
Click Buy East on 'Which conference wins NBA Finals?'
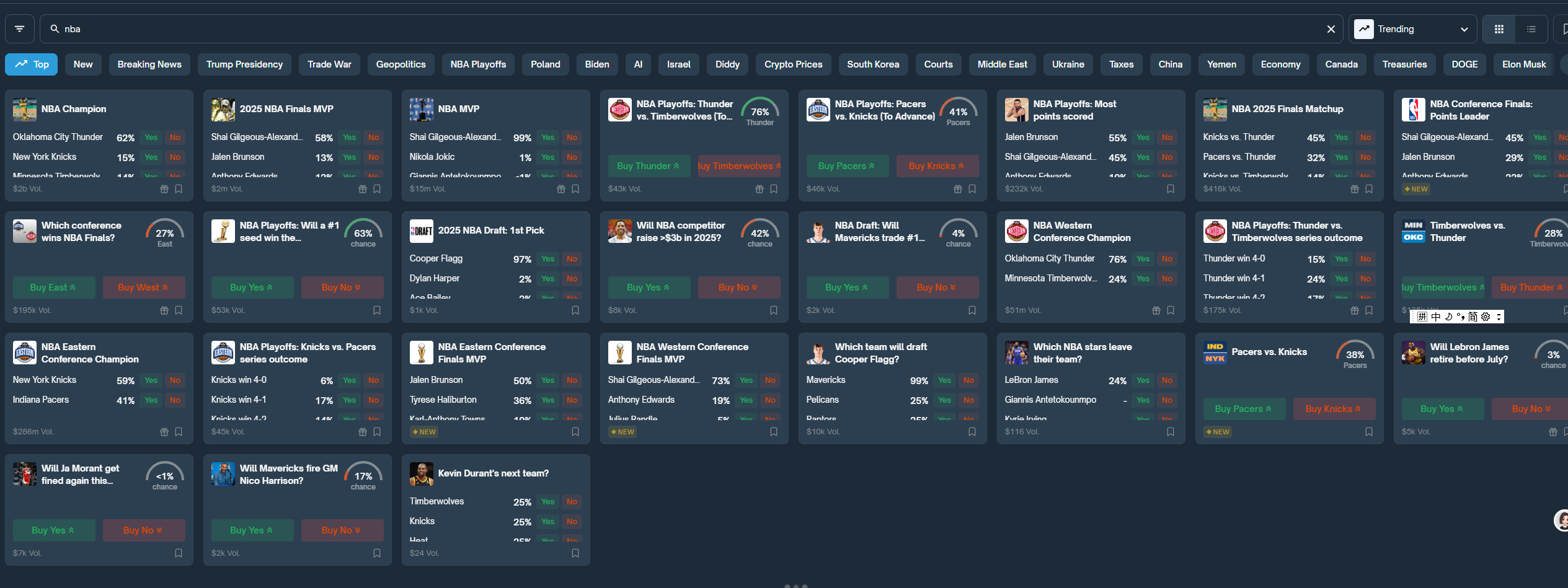(54, 287)
